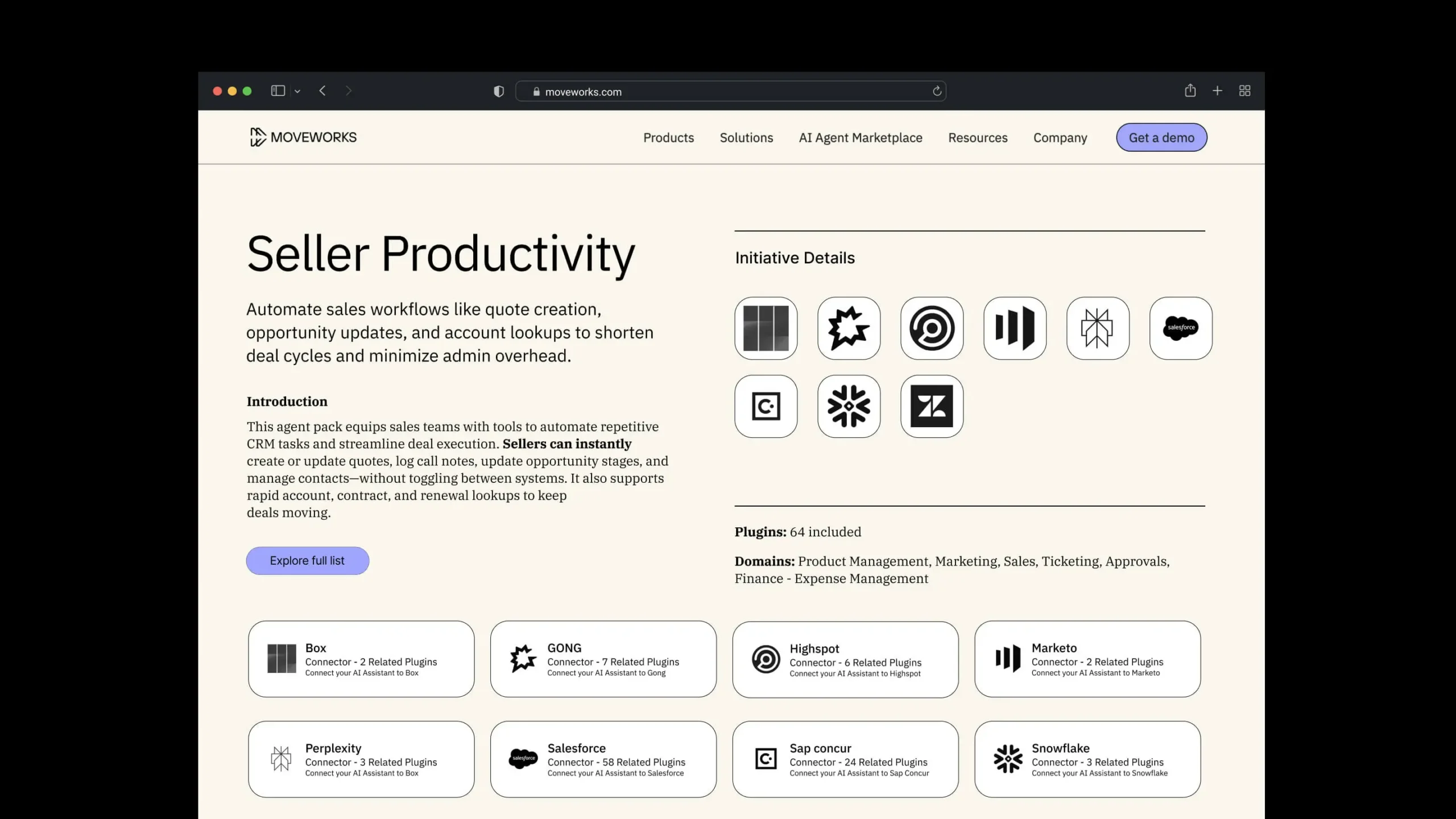Image resolution: width=1456 pixels, height=819 pixels.
Task: Click the Explore full list button
Action: (307, 561)
